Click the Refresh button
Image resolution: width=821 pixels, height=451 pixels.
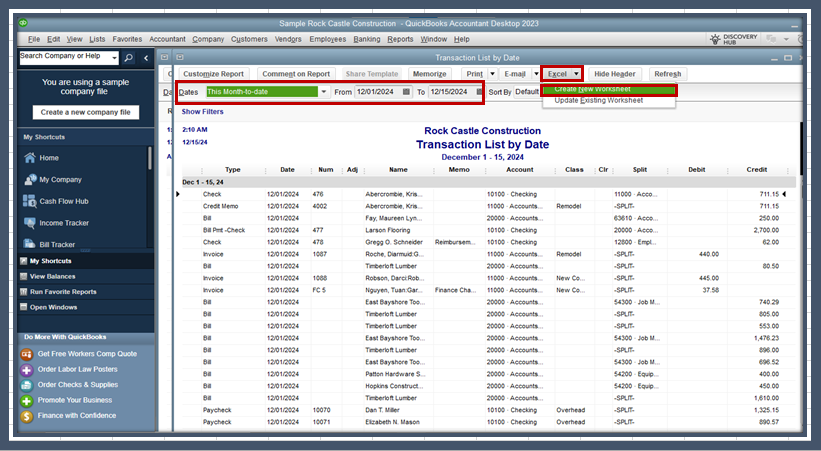pos(668,74)
